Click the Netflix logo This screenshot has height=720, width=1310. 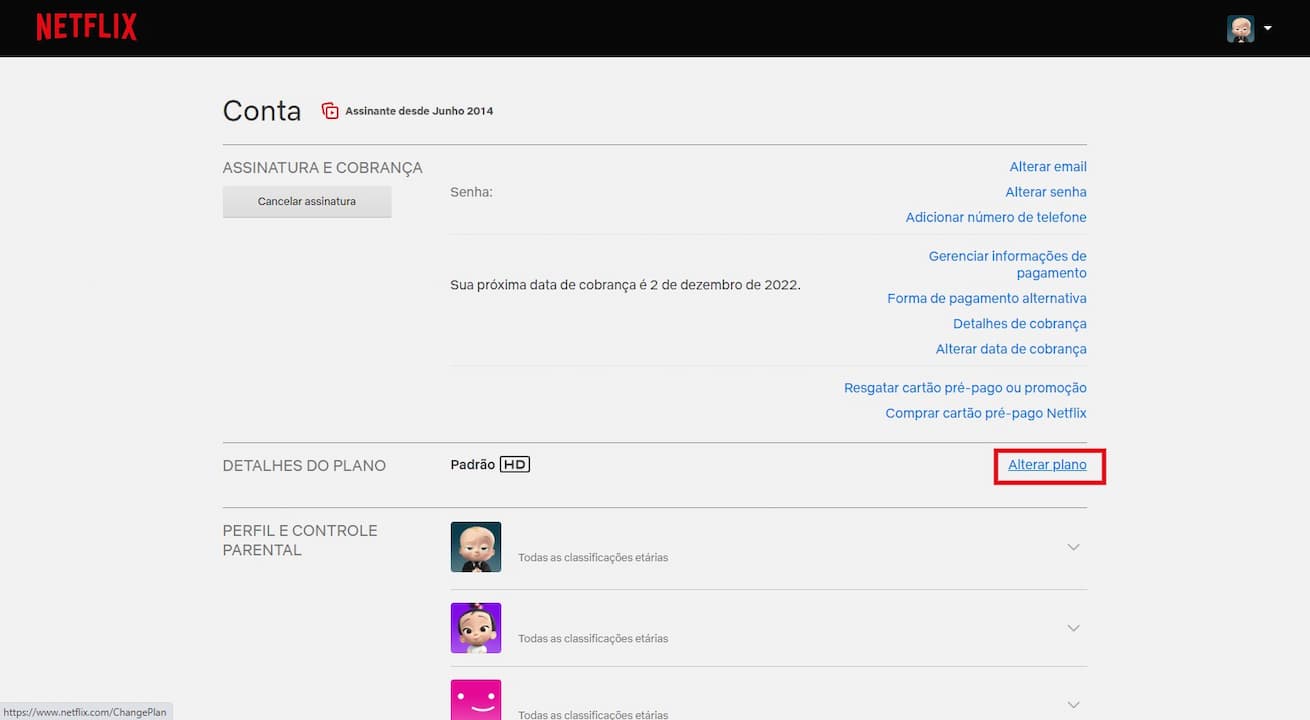point(87,27)
